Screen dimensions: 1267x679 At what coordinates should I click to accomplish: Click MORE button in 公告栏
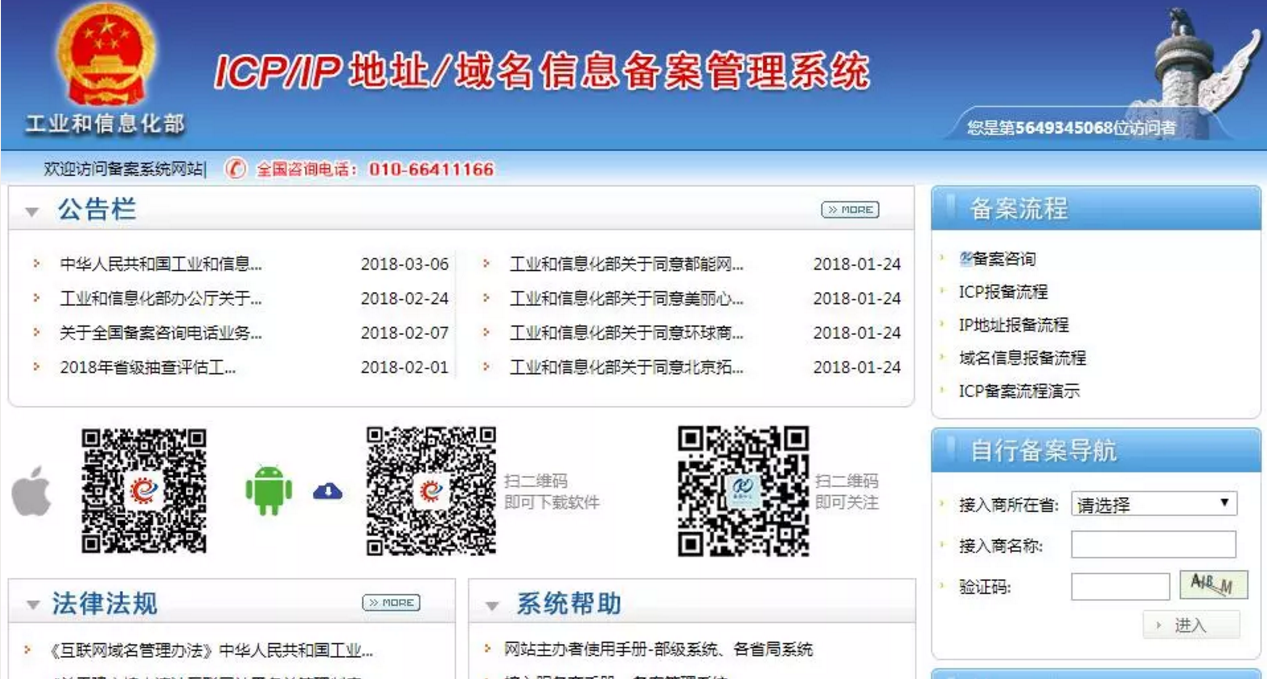(850, 210)
